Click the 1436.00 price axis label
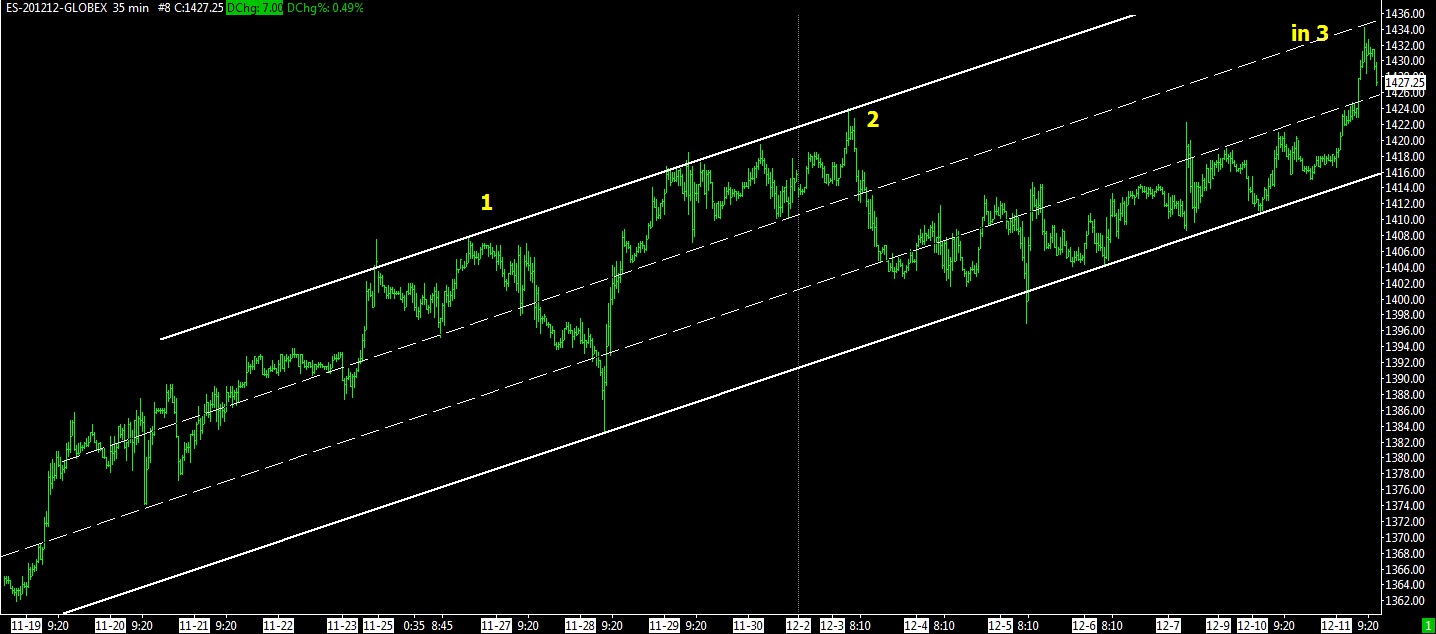The height and width of the screenshot is (634, 1436). pyautogui.click(x=1407, y=14)
